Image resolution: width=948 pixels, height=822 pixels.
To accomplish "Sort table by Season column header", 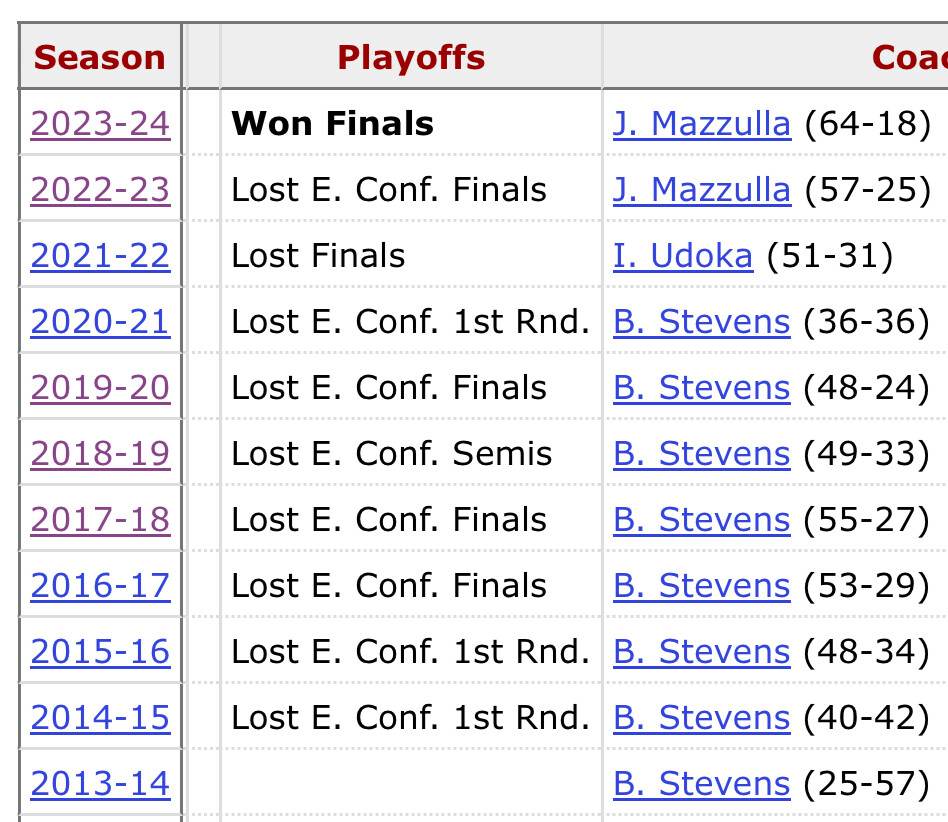I will (x=99, y=58).
